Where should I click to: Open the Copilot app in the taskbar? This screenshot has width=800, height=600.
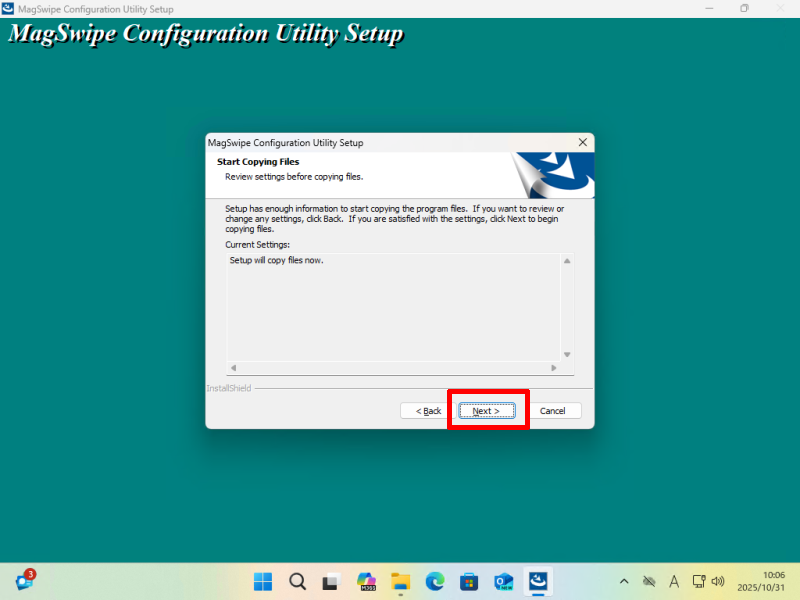pyautogui.click(x=366, y=581)
